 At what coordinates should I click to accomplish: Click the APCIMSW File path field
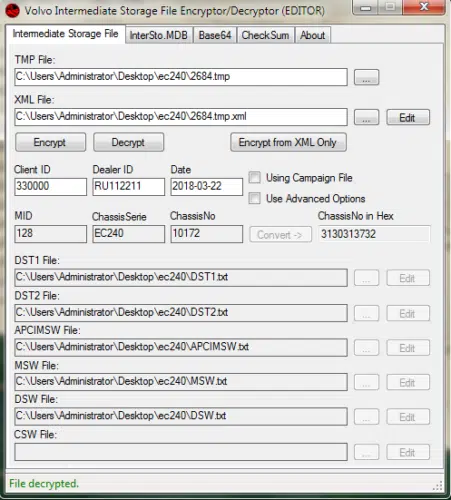181,348
